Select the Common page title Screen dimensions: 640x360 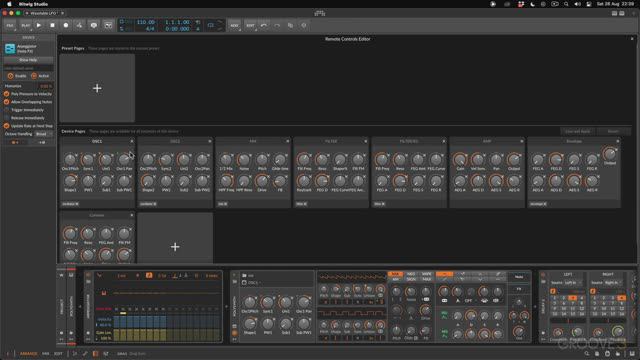point(97,215)
